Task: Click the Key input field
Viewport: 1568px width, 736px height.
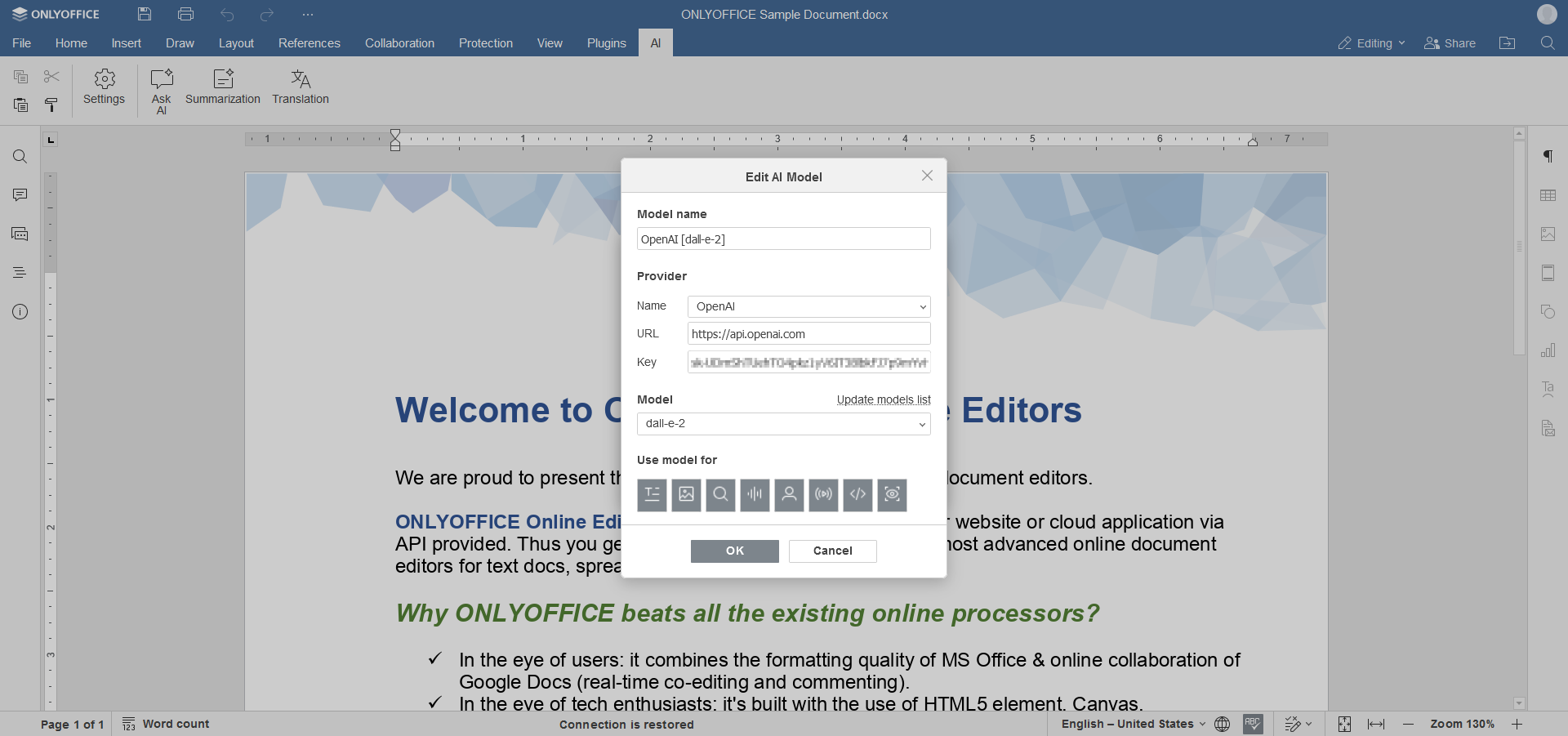Action: (x=808, y=362)
